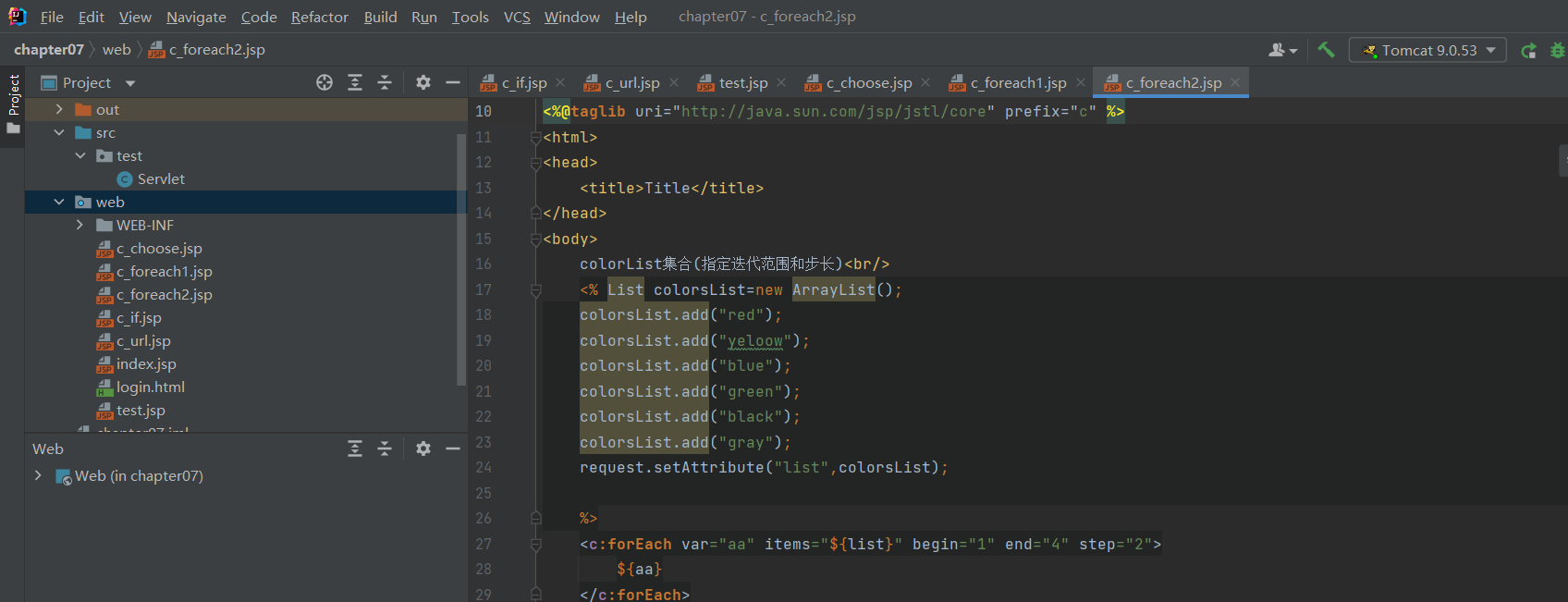
Task: Select c_foreach1.jsp in project tree
Action: pos(154,271)
